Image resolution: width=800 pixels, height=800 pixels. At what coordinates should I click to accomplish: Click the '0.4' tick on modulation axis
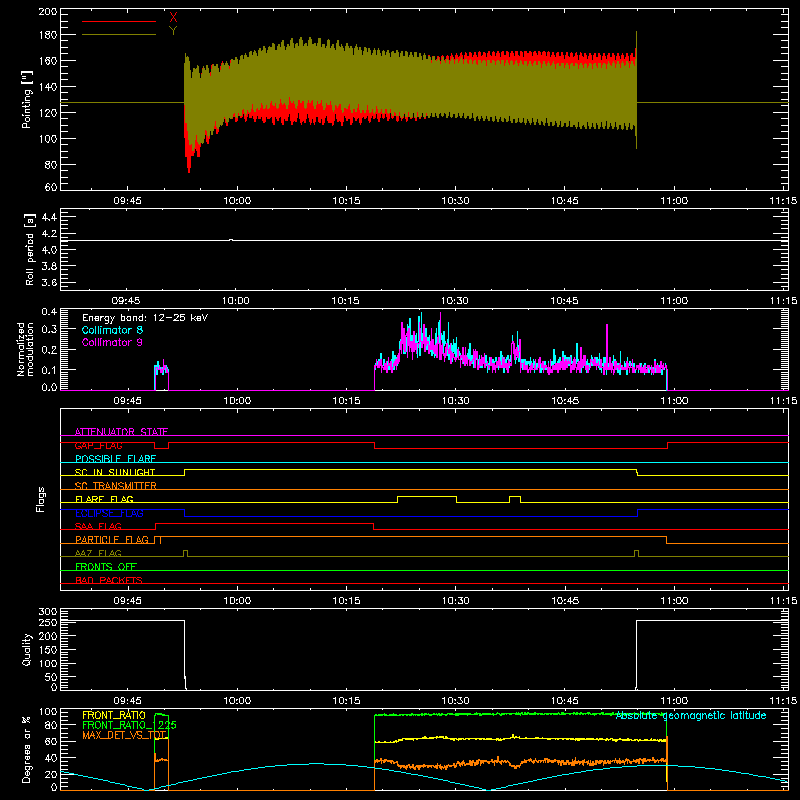coord(49,312)
